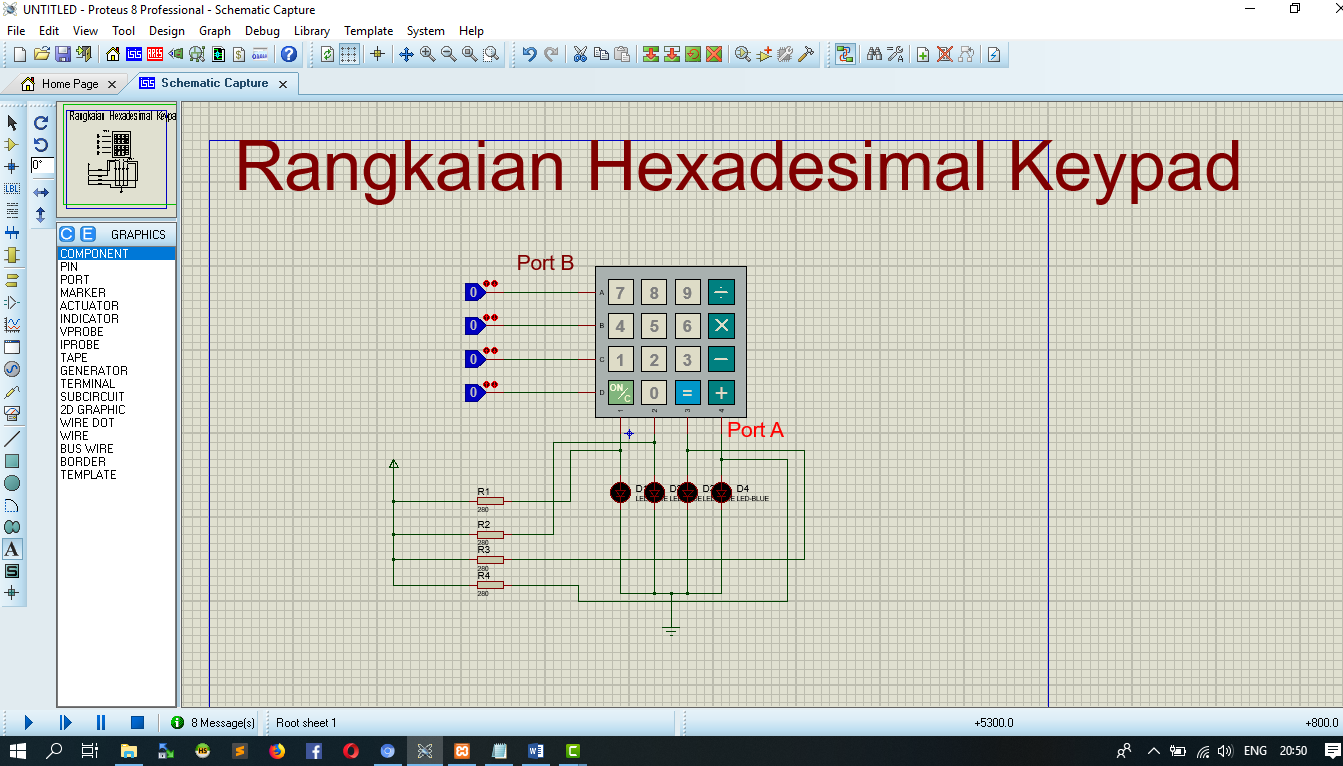Switch to the Home Page tab
The height and width of the screenshot is (766, 1343).
click(x=70, y=84)
